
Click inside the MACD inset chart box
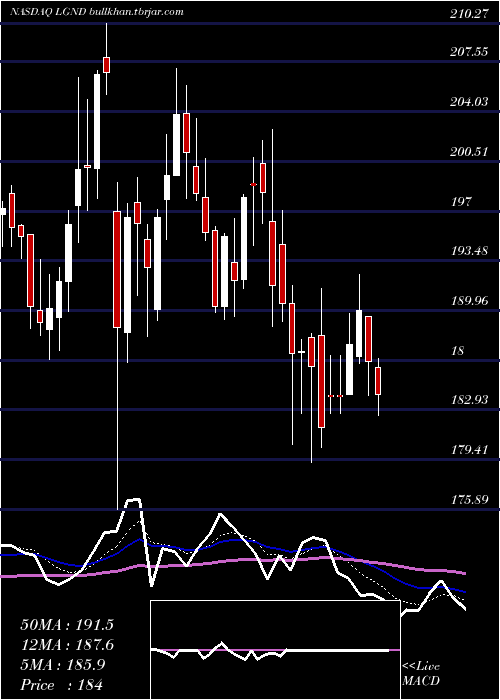tap(275, 650)
